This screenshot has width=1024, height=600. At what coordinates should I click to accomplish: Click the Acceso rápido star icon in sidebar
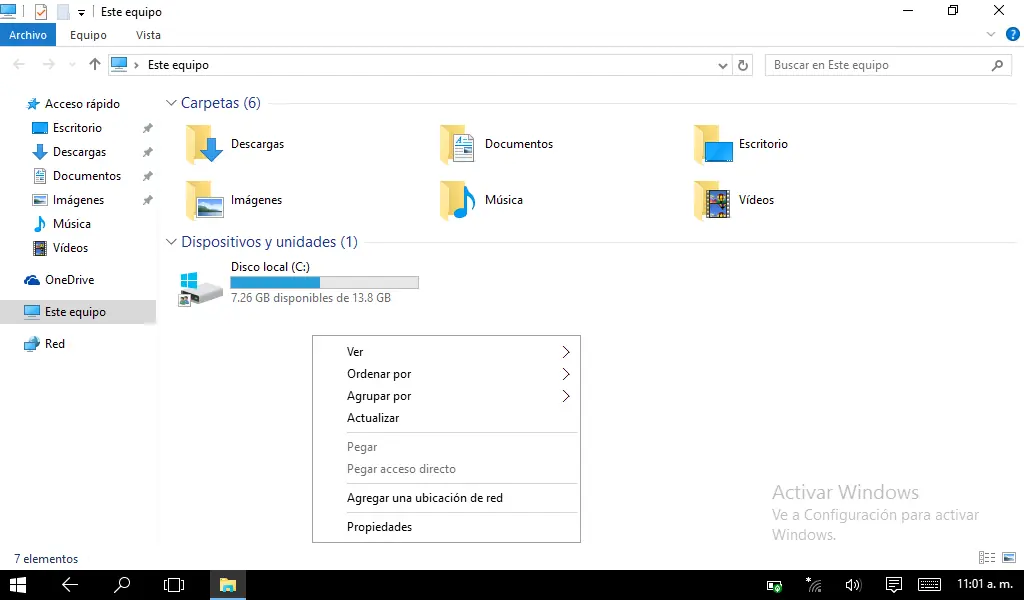pyautogui.click(x=33, y=104)
